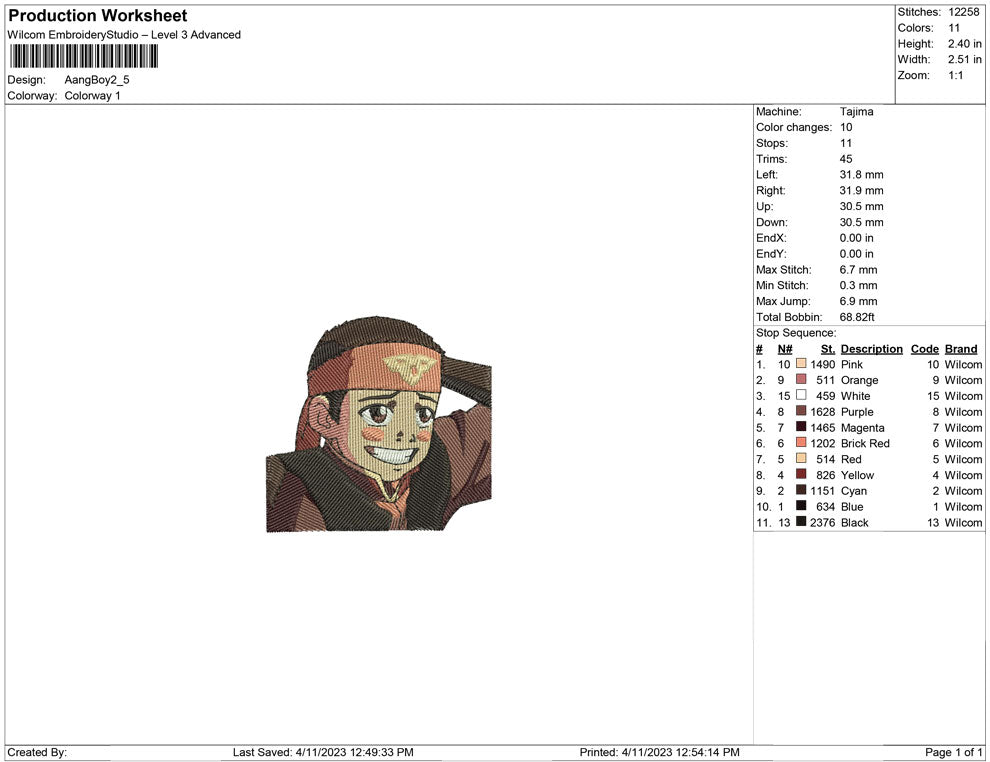Screen dimensions: 990x762
Task: Click the Max Stitch value 6.7 mm
Action: tap(859, 270)
